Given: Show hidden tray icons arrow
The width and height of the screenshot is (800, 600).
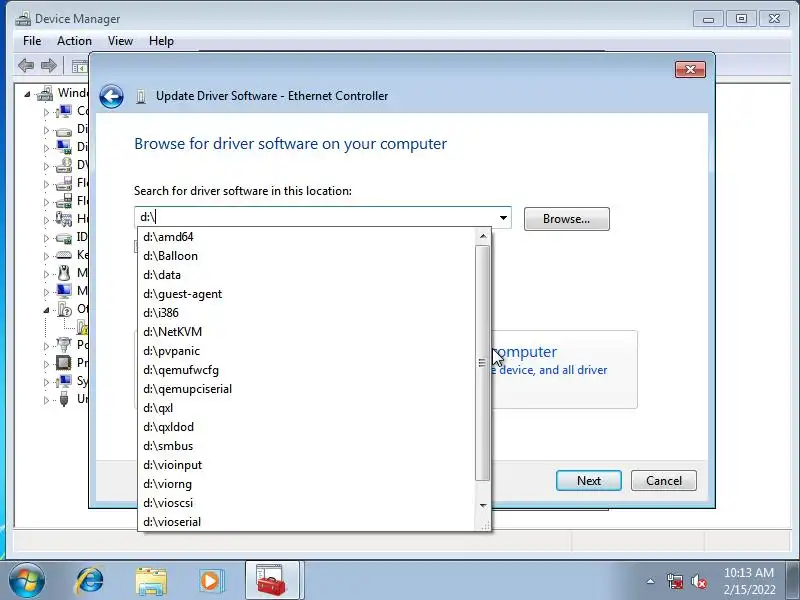Looking at the screenshot, I should pyautogui.click(x=651, y=581).
